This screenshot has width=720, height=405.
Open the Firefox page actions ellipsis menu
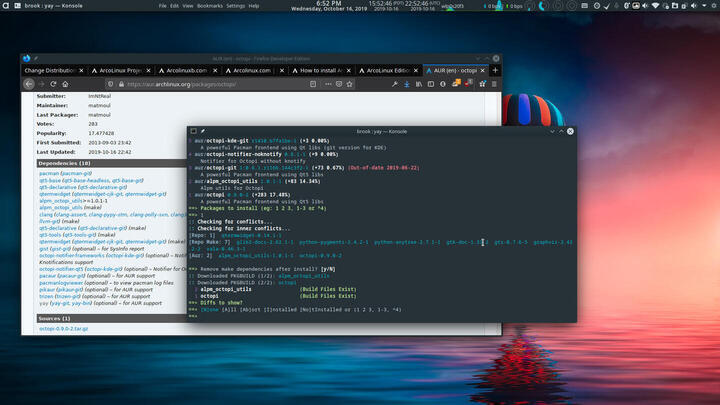coord(328,84)
